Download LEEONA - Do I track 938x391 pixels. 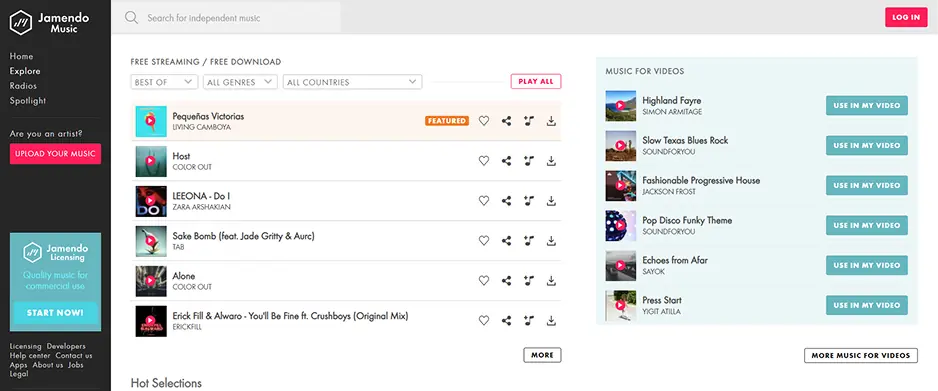551,201
